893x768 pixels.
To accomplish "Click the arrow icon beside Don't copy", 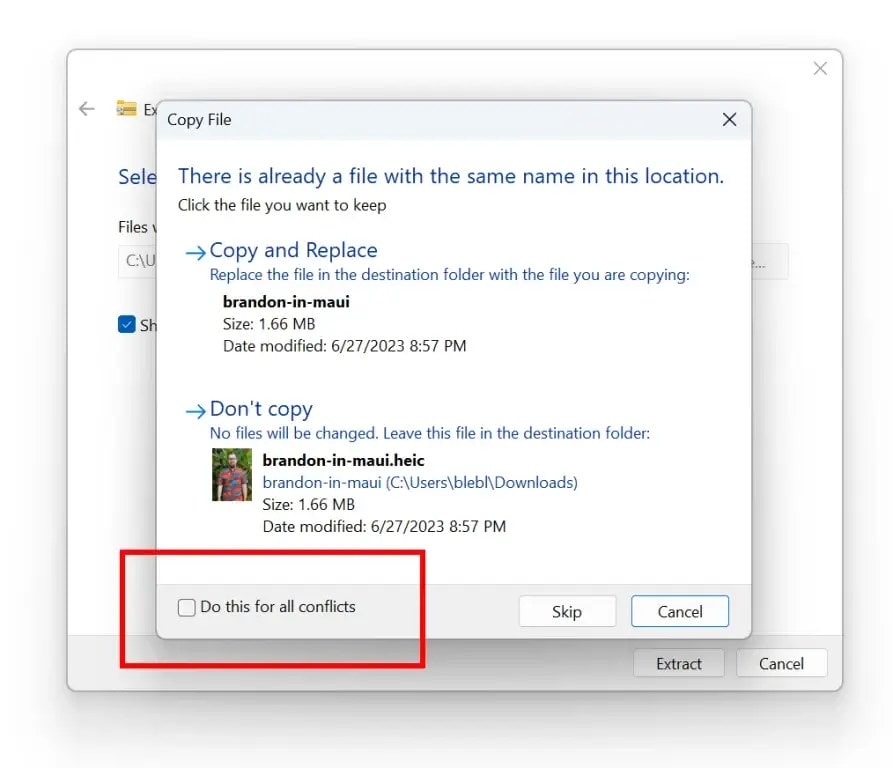I will pos(193,410).
